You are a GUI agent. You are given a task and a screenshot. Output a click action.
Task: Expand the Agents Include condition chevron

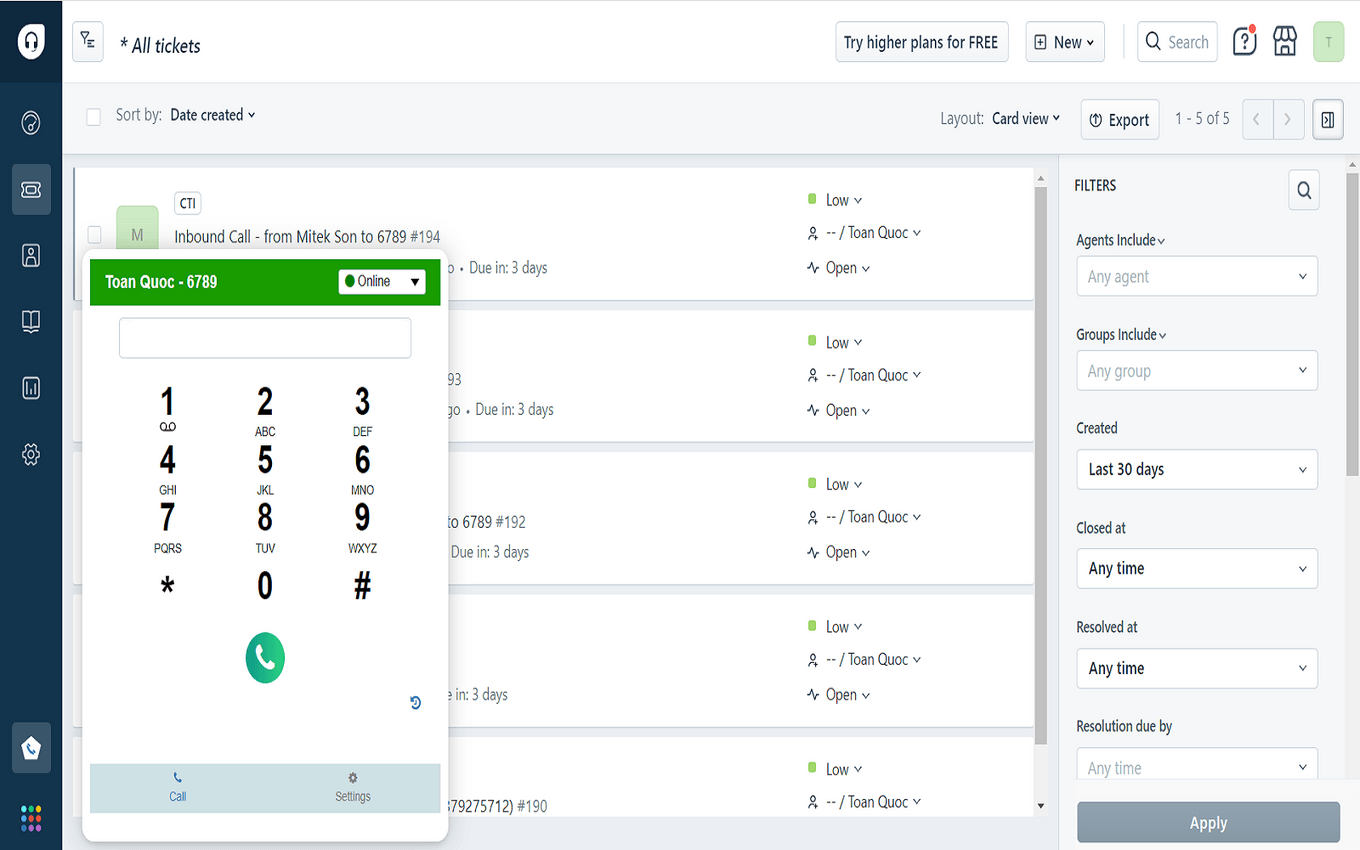click(x=1161, y=241)
